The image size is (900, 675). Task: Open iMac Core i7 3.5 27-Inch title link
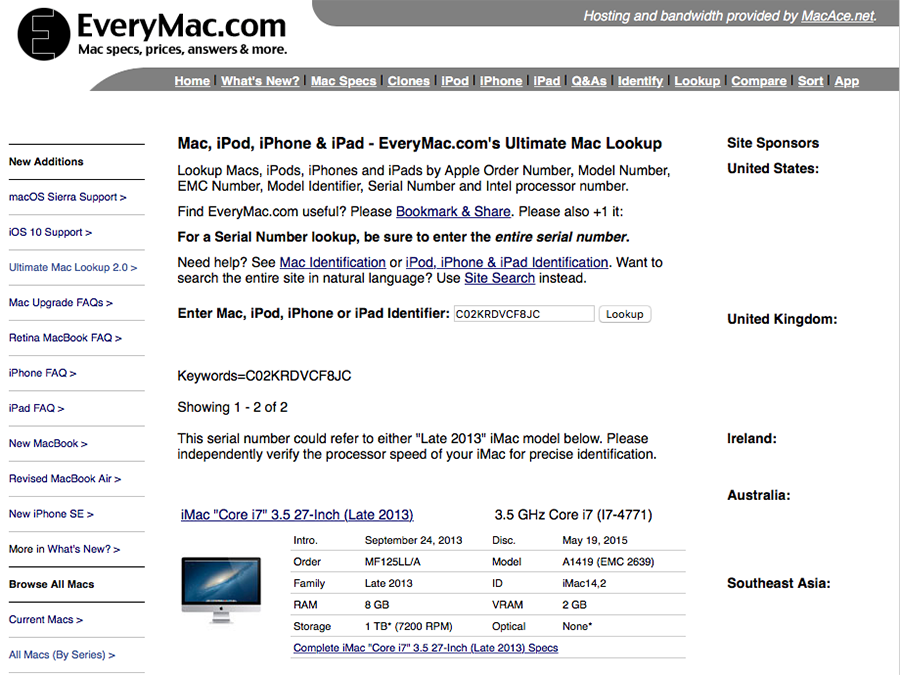pyautogui.click(x=297, y=515)
